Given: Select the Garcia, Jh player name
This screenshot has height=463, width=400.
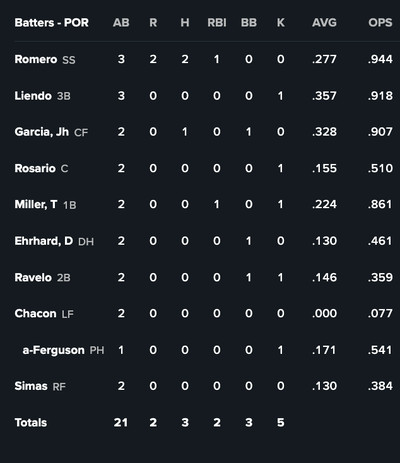Looking at the screenshot, I should 42,132.
